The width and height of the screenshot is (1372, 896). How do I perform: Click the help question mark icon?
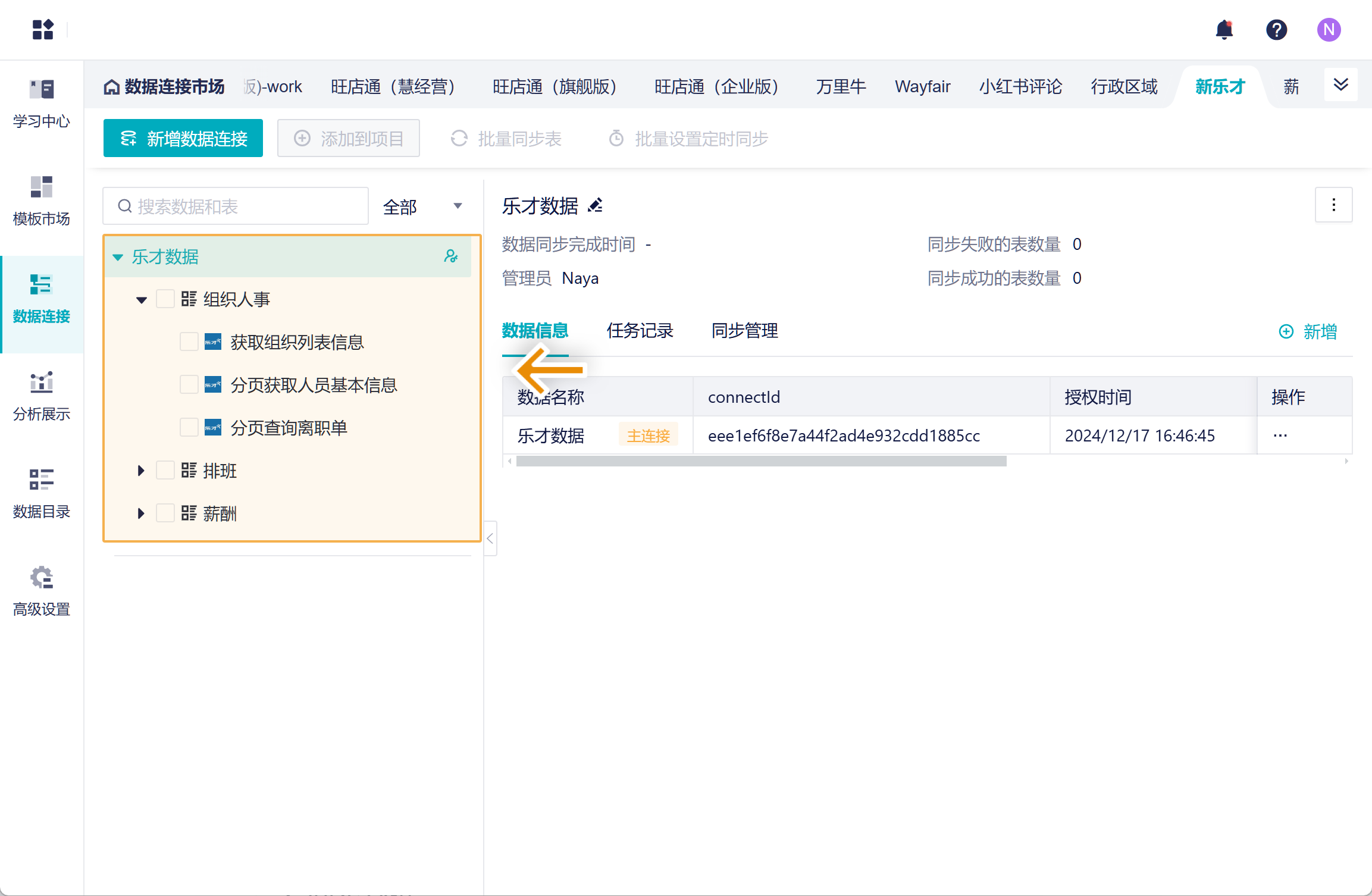point(1276,30)
